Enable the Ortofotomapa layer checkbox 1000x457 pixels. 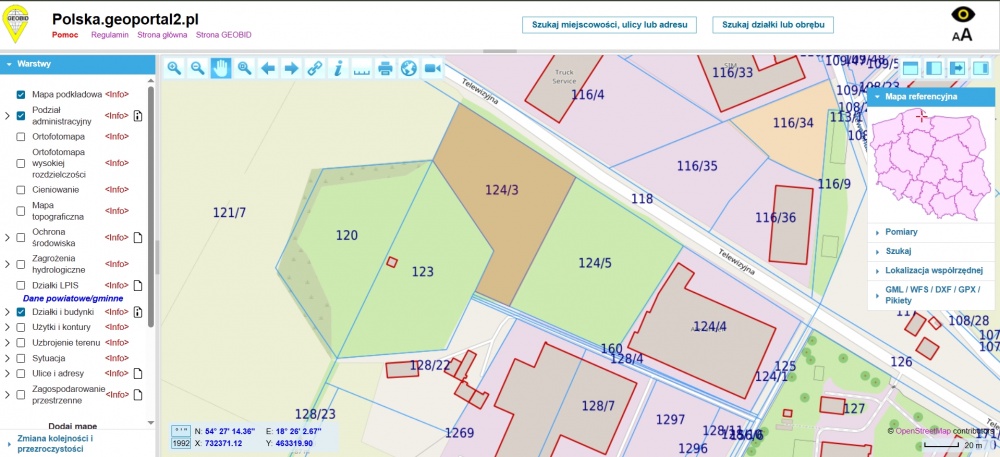pyautogui.click(x=20, y=136)
